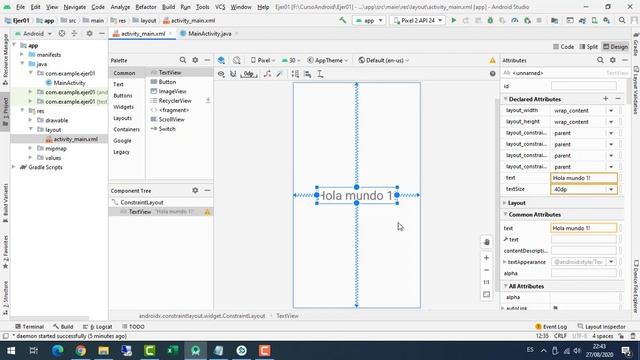The width and height of the screenshot is (640, 360).
Task: Open Component Tree settings gear
Action: pos(195,191)
